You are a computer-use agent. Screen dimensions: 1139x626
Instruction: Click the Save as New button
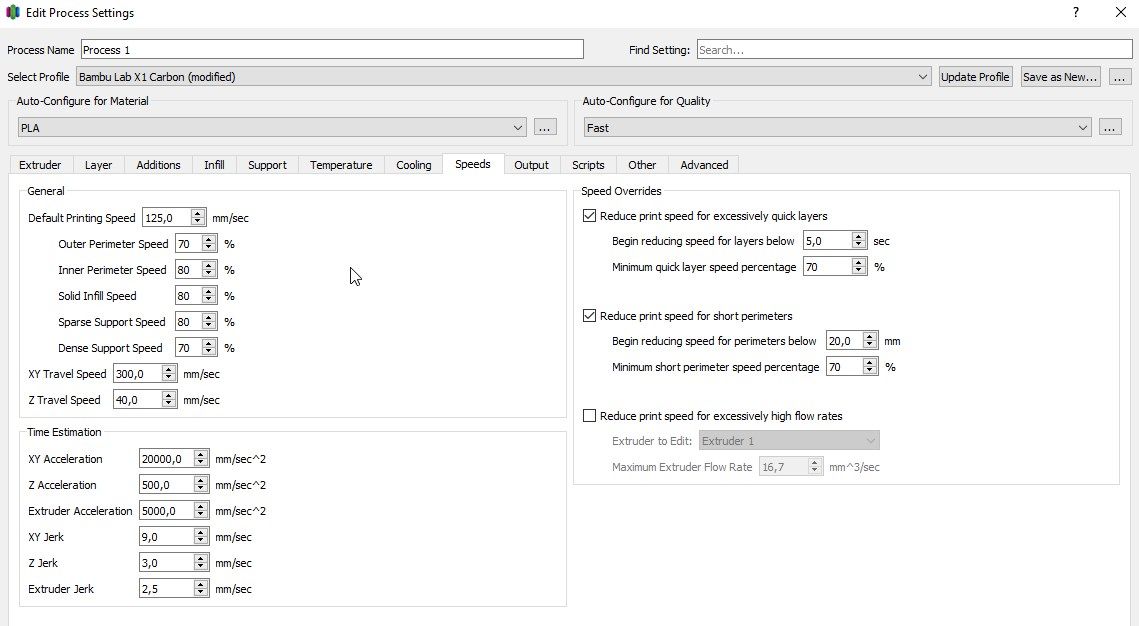1060,77
